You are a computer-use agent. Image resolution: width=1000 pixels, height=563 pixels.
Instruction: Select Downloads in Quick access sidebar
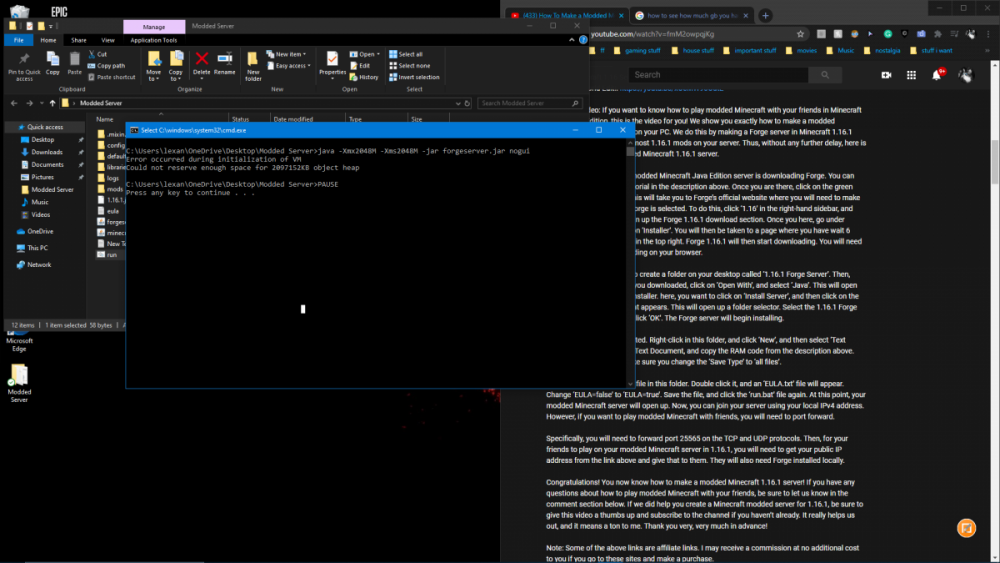point(46,152)
